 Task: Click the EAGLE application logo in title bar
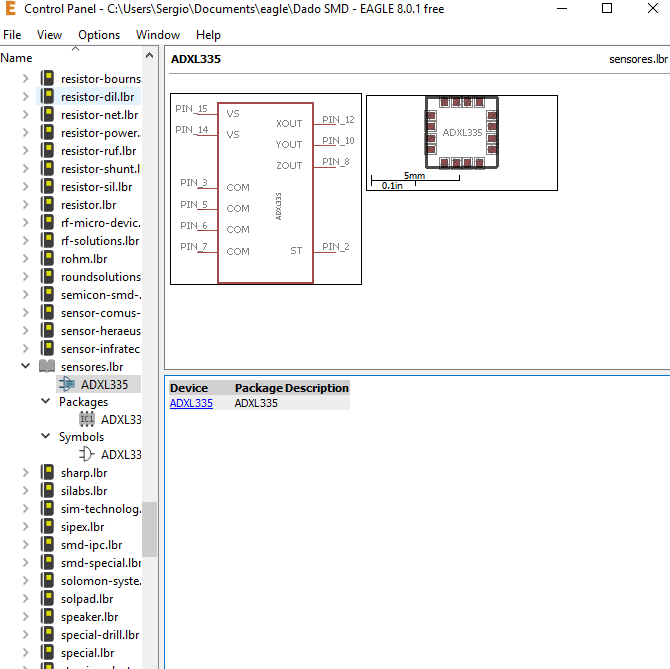[x=10, y=9]
